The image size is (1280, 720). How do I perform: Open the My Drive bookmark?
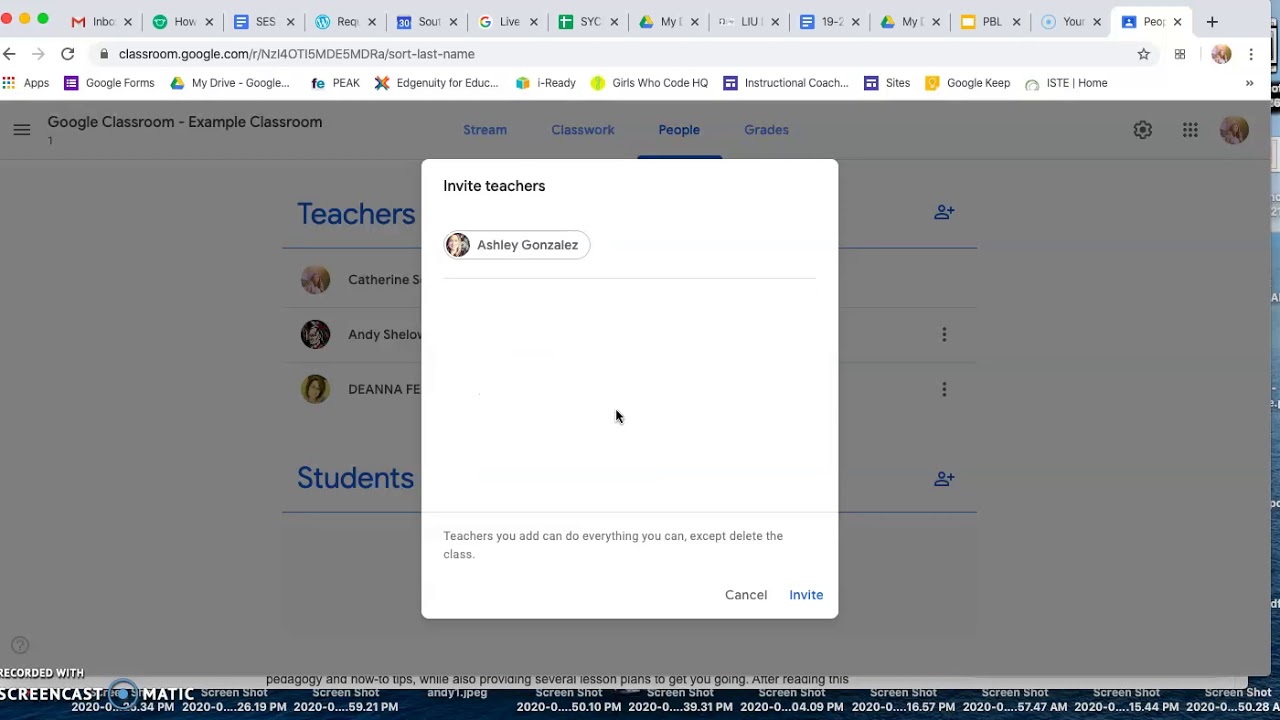tap(230, 83)
